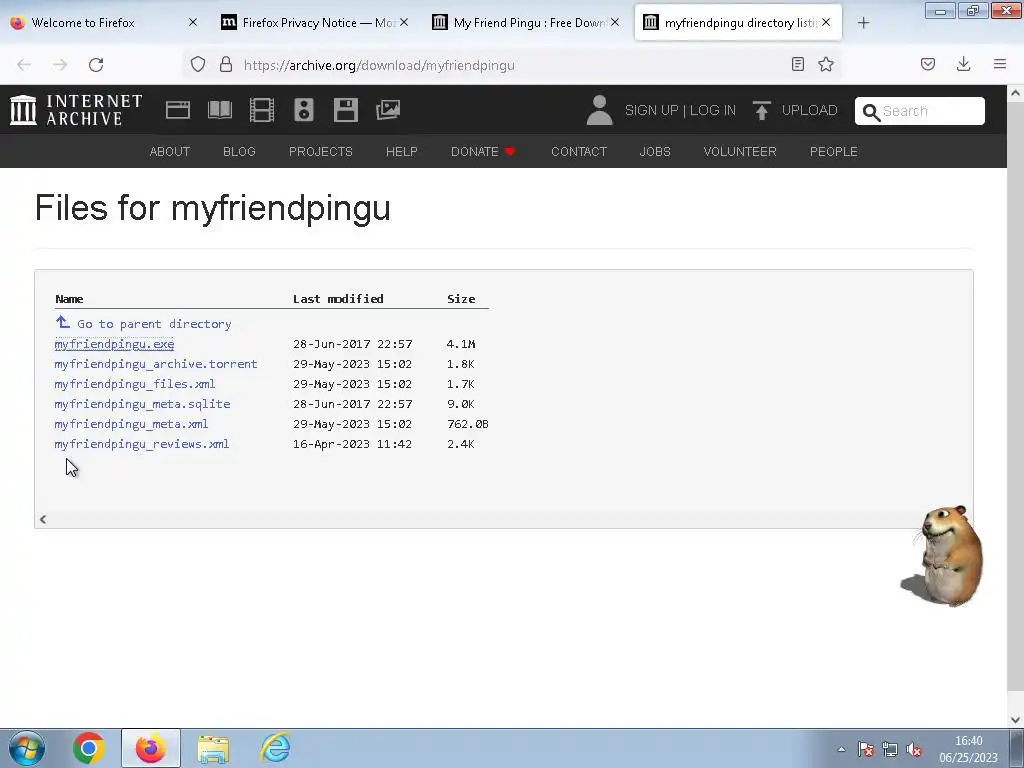Go forward to next page

[x=60, y=65]
